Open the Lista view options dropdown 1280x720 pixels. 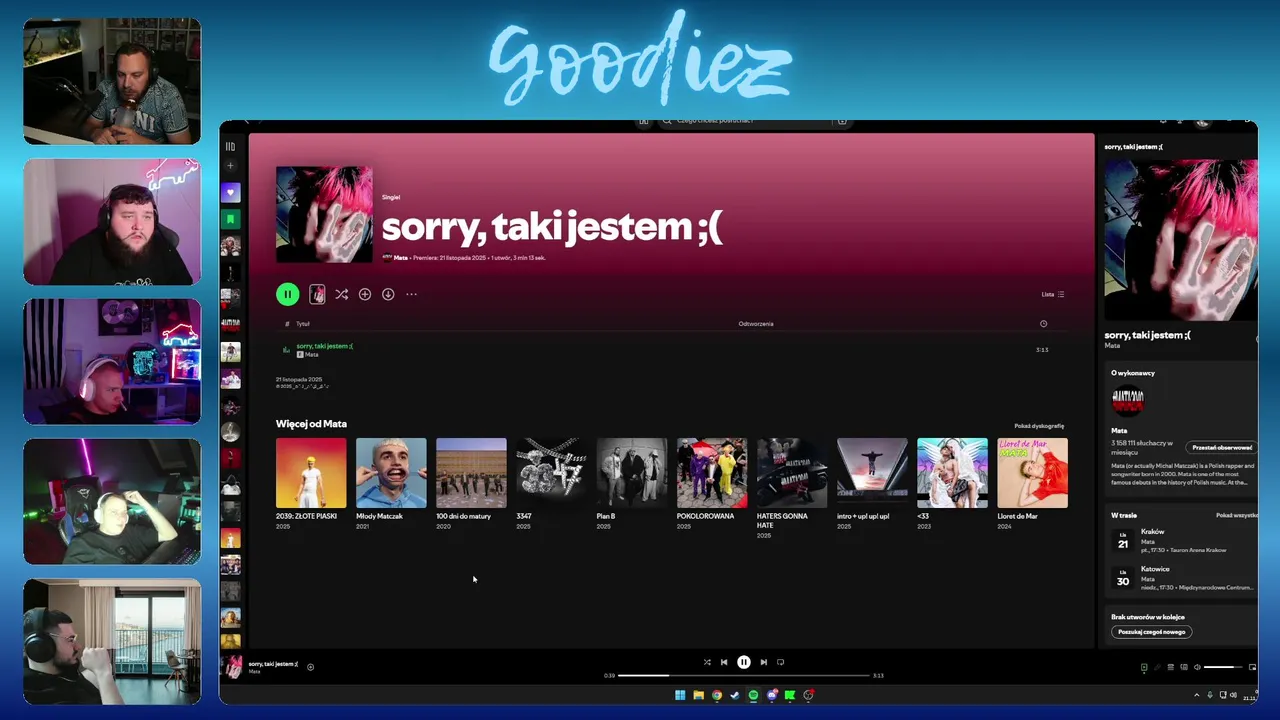pos(1053,294)
